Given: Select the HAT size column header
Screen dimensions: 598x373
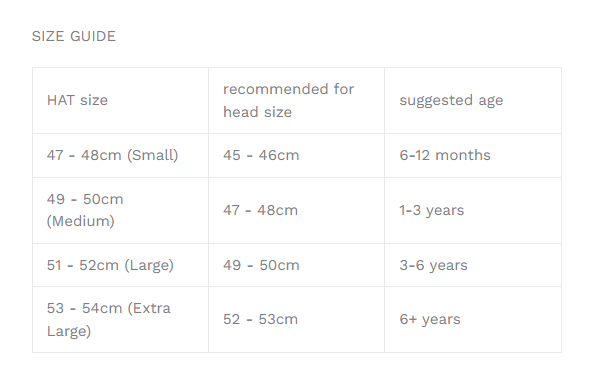Looking at the screenshot, I should point(121,101).
